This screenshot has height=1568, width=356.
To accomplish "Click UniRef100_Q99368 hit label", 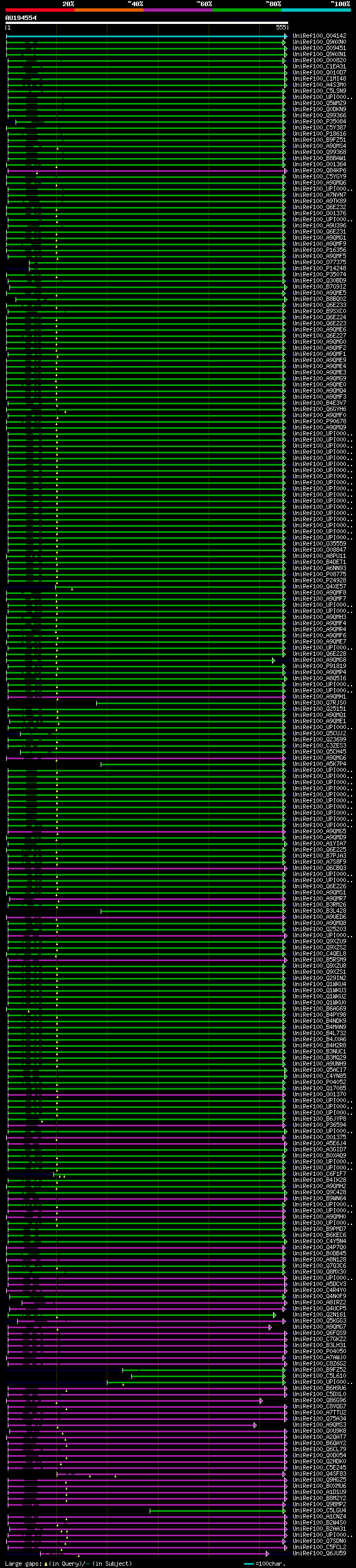I will click(x=319, y=152).
